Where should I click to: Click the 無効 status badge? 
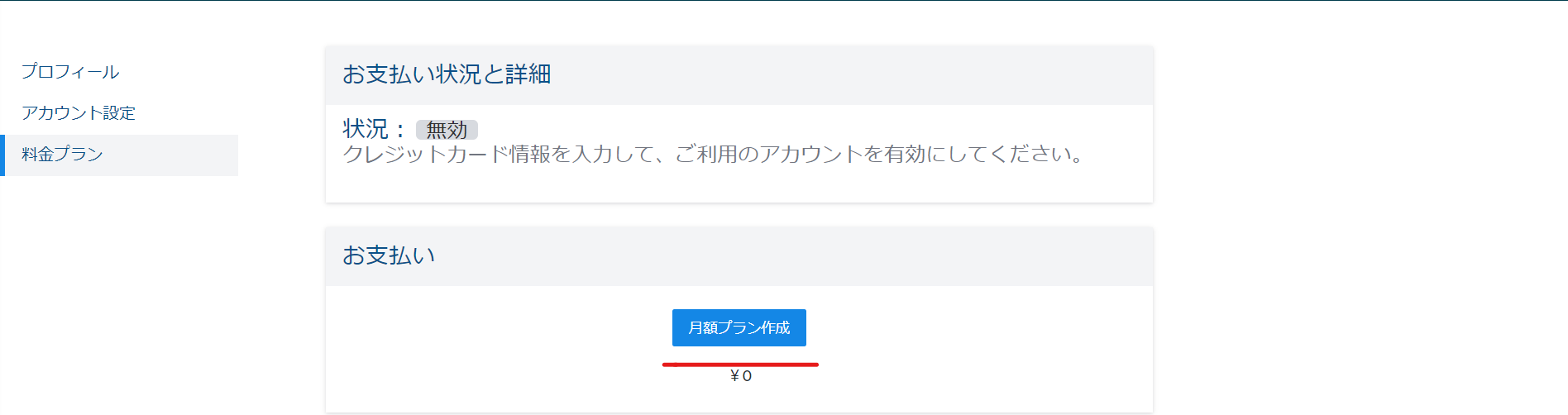pos(447,130)
